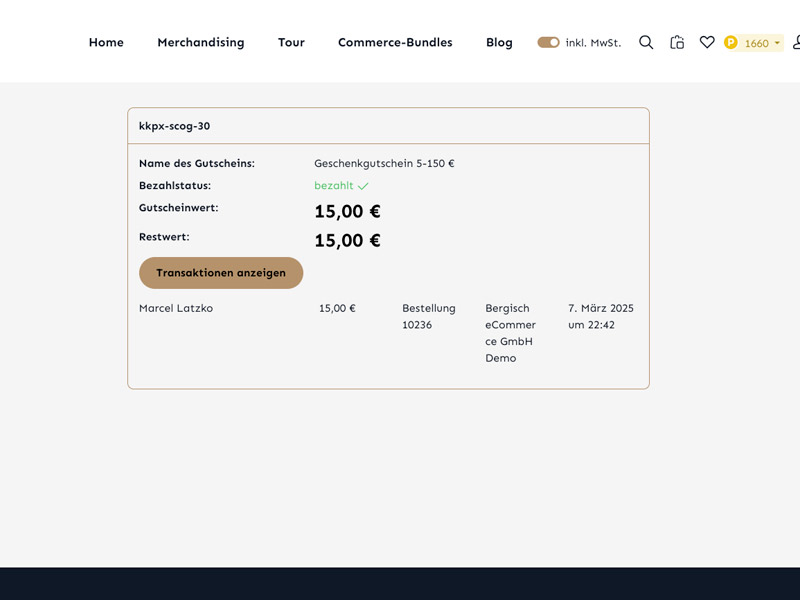Toggle the inkl. MwSt. switch
The image size is (800, 600).
(x=548, y=42)
